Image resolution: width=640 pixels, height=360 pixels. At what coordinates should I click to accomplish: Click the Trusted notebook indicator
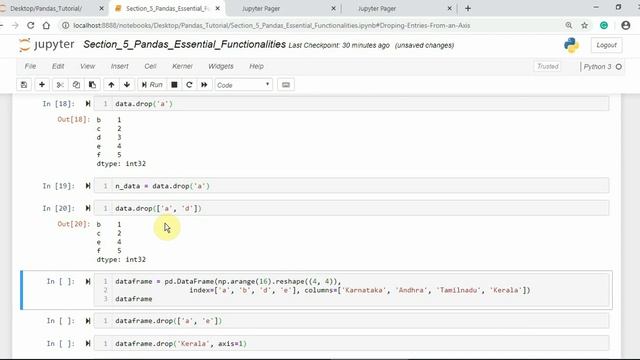[548, 67]
